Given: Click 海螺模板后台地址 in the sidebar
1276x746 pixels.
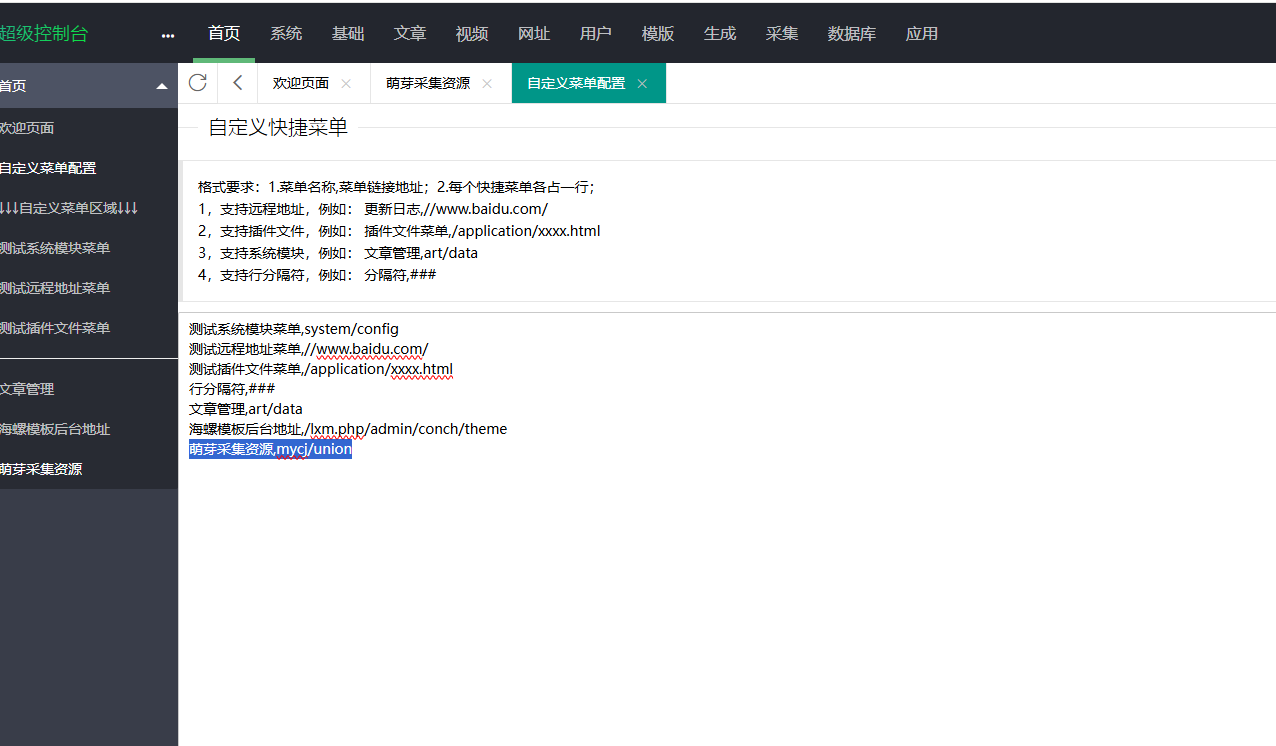Looking at the screenshot, I should [55, 429].
